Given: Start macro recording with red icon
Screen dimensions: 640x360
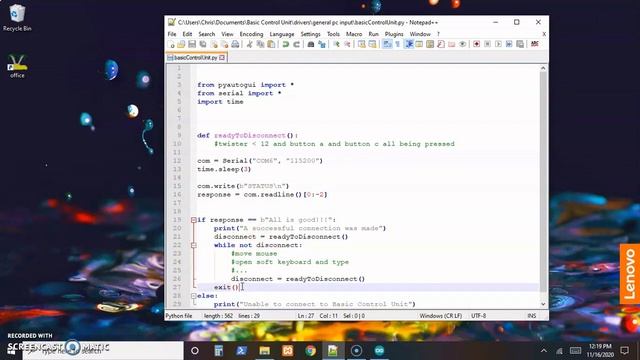Looking at the screenshot, I should 476,44.
